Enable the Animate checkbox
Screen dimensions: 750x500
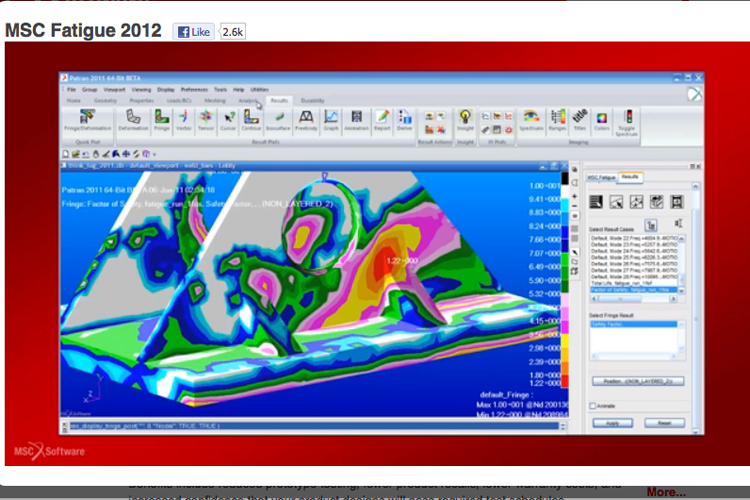(x=592, y=406)
